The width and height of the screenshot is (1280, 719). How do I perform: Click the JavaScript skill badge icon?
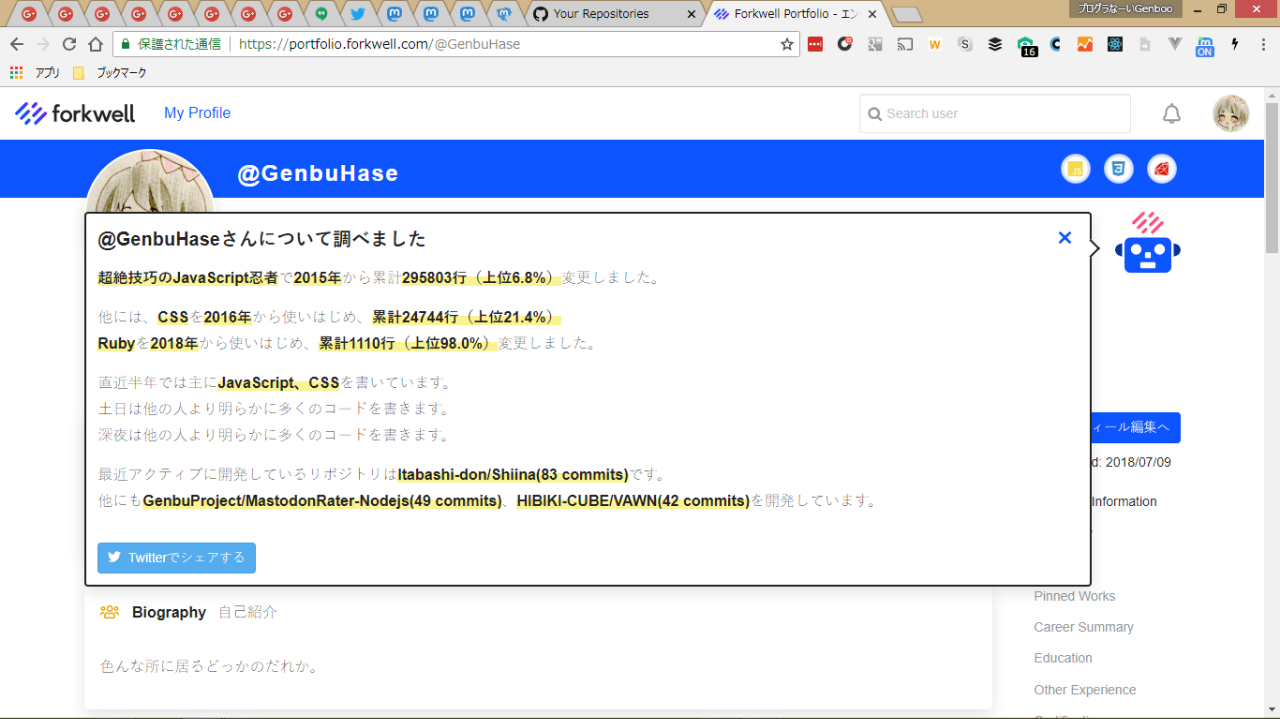1075,169
